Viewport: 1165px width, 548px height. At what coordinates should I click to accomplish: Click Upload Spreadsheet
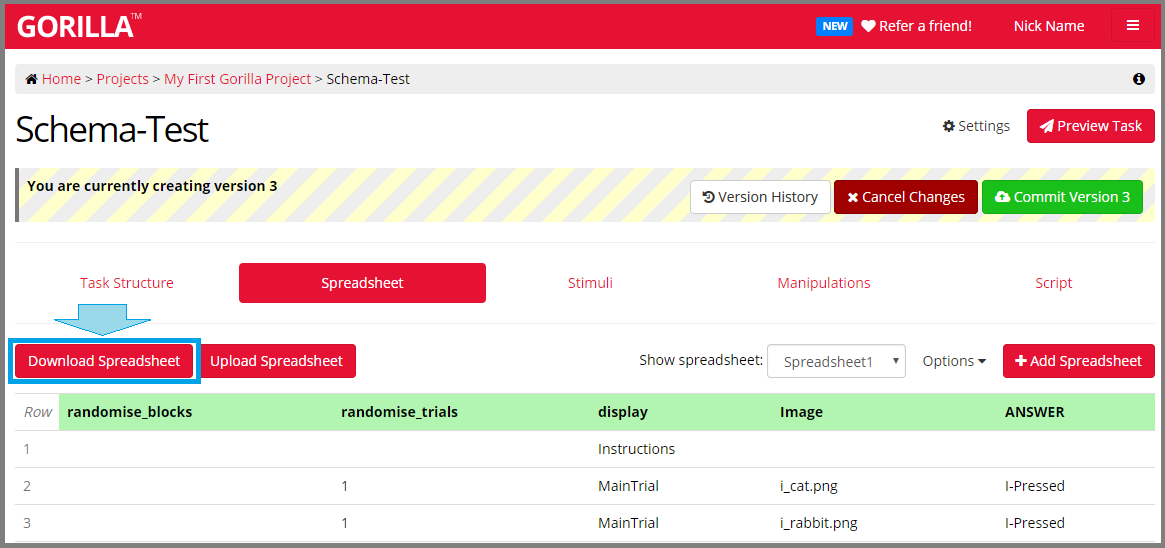(x=276, y=361)
